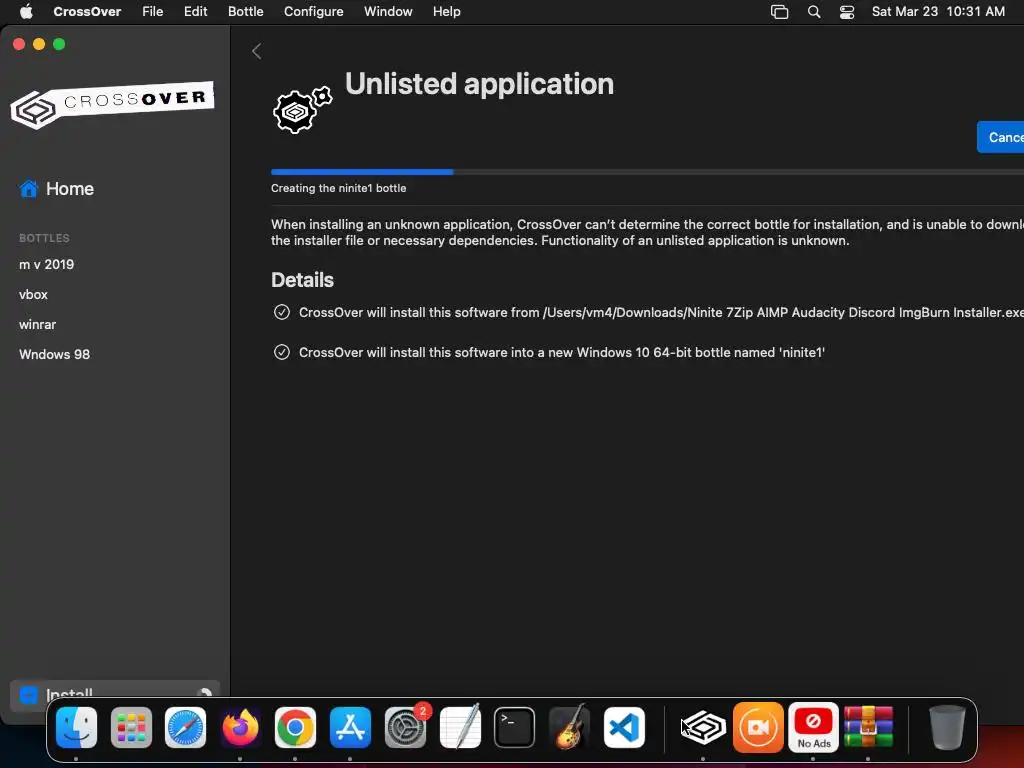Open the Apple menu

pyautogui.click(x=26, y=12)
